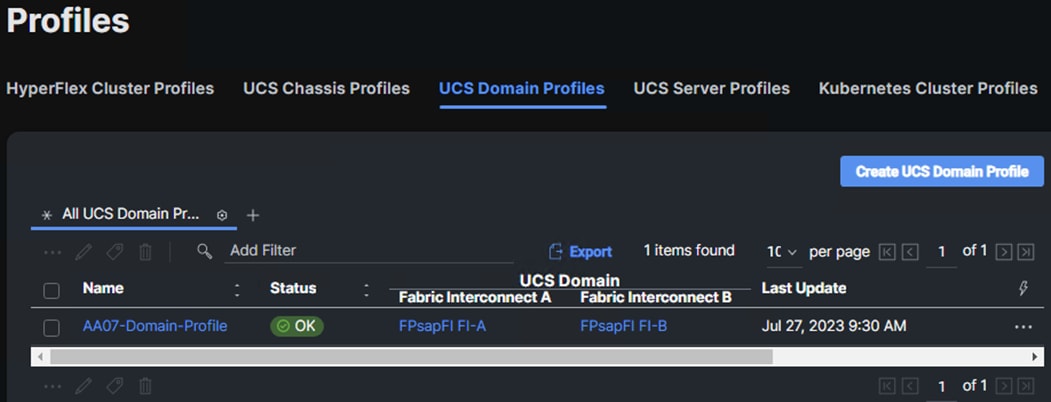Click the 1 items found text
Viewport: 1051px width, 402px height.
pos(689,251)
